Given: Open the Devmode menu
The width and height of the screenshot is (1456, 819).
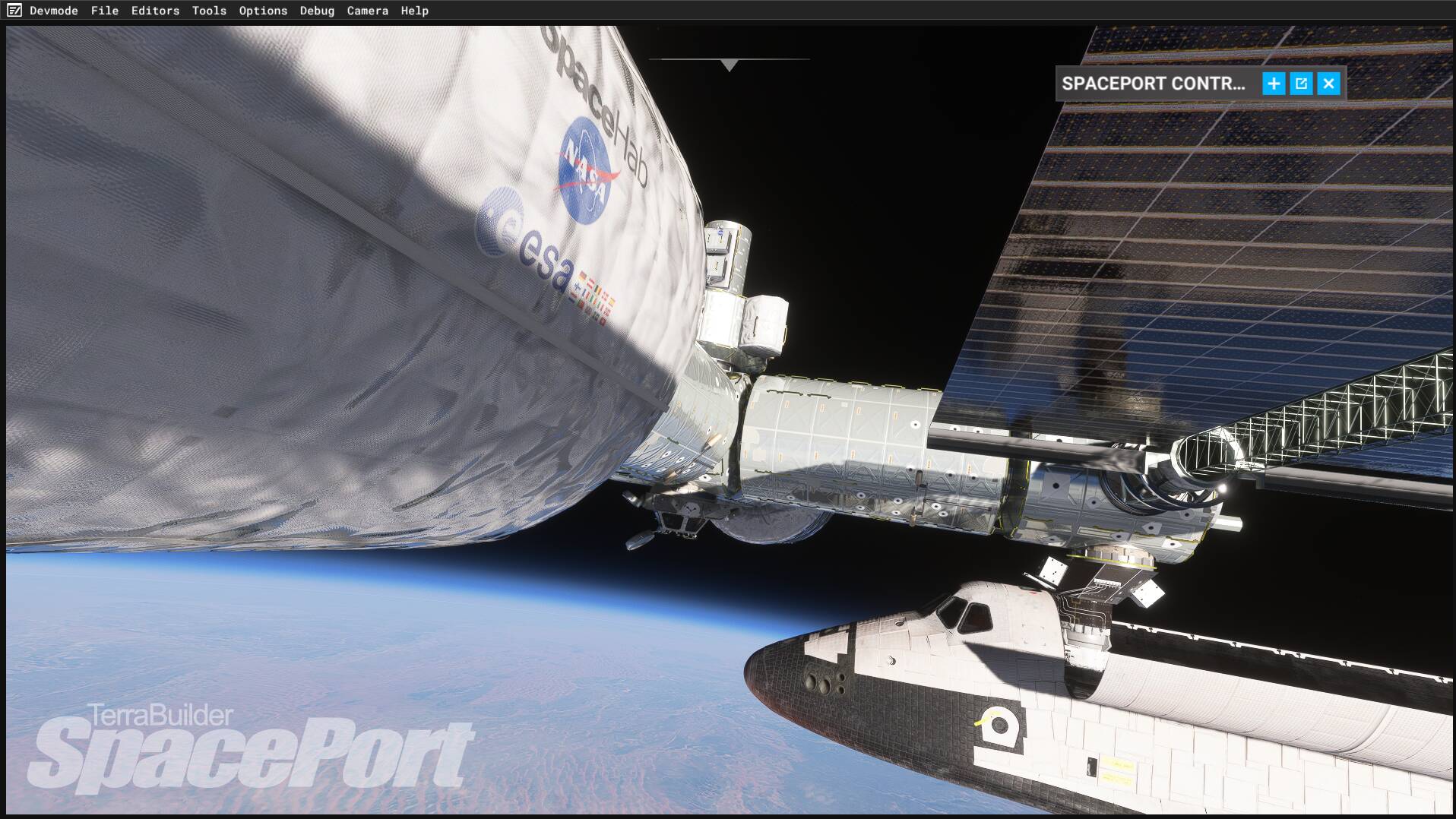Looking at the screenshot, I should pyautogui.click(x=54, y=11).
